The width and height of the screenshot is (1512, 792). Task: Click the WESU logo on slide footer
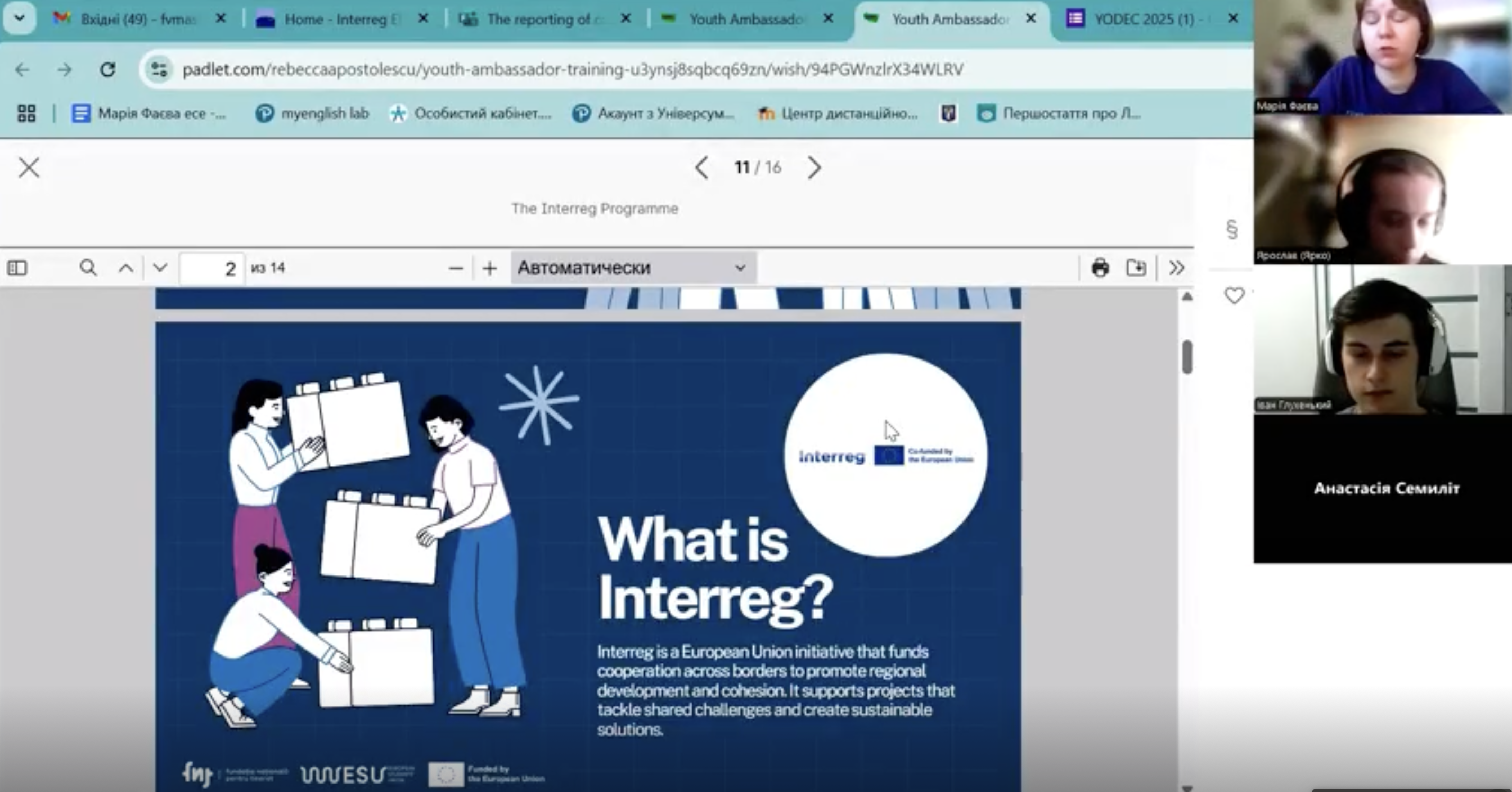coord(357,775)
